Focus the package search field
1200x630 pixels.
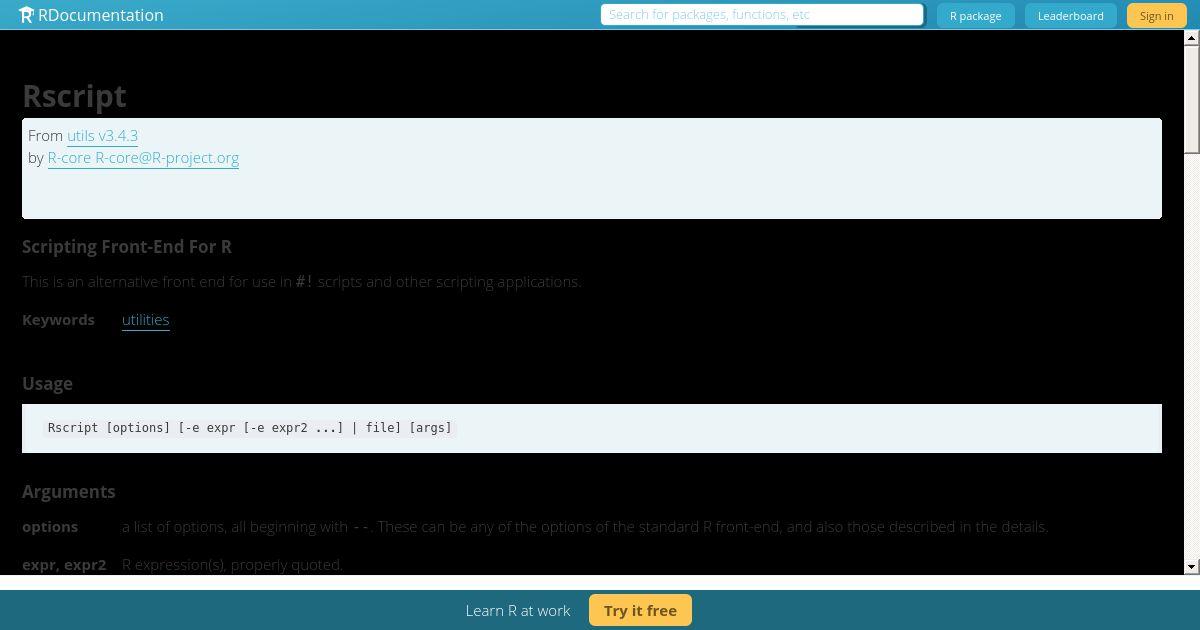coord(762,14)
